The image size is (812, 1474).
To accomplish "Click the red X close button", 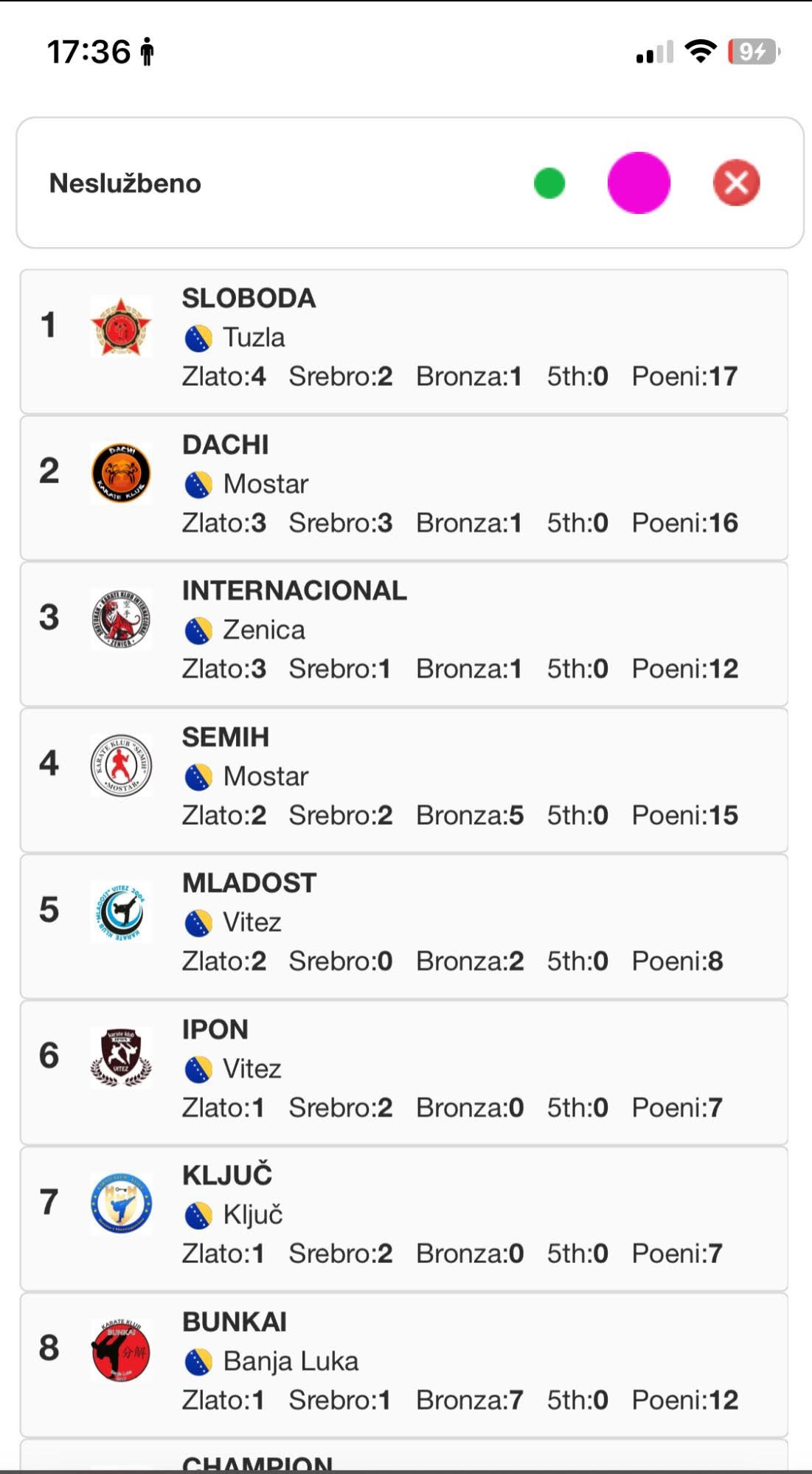I will (736, 183).
